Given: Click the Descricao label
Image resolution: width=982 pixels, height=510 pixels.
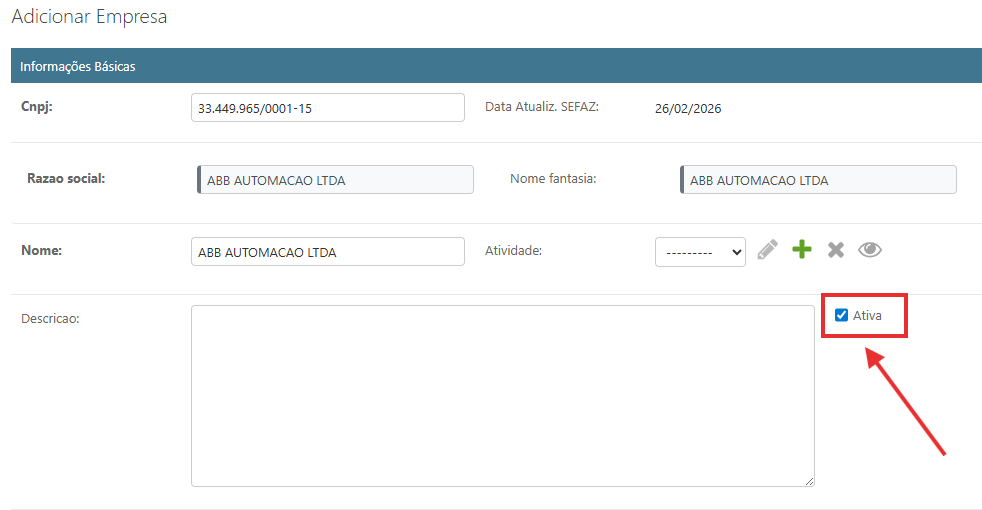Looking at the screenshot, I should (50, 319).
